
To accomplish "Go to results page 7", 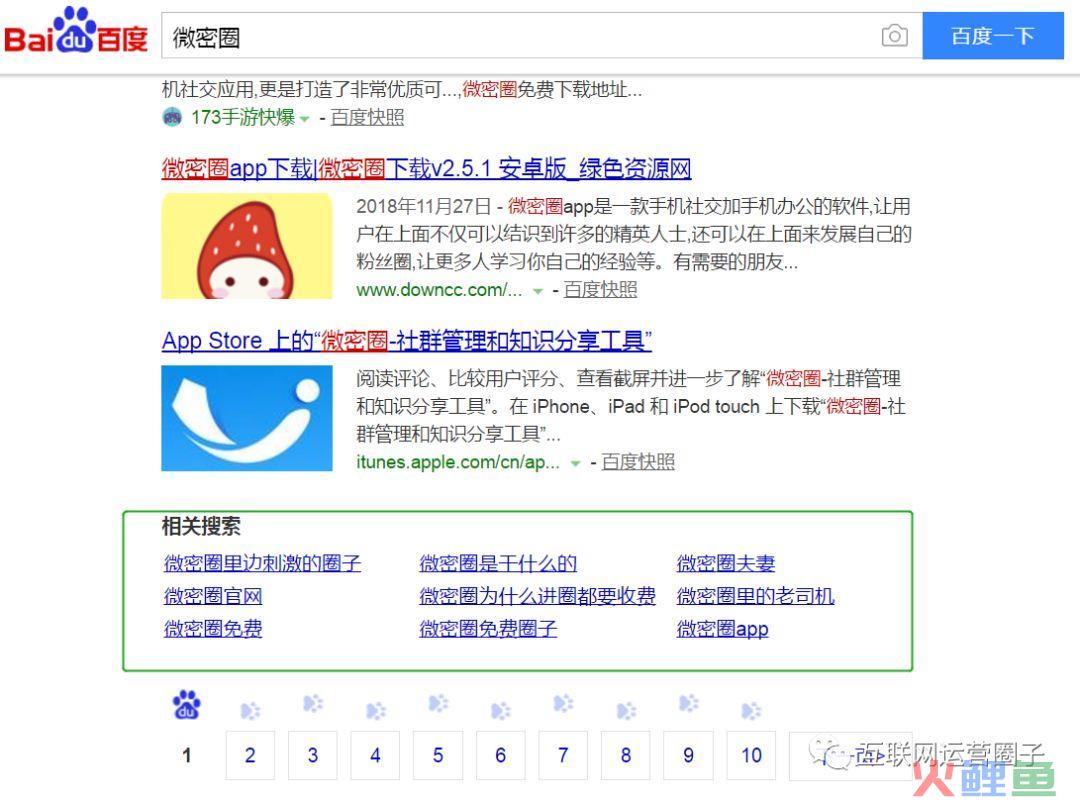I will (563, 755).
